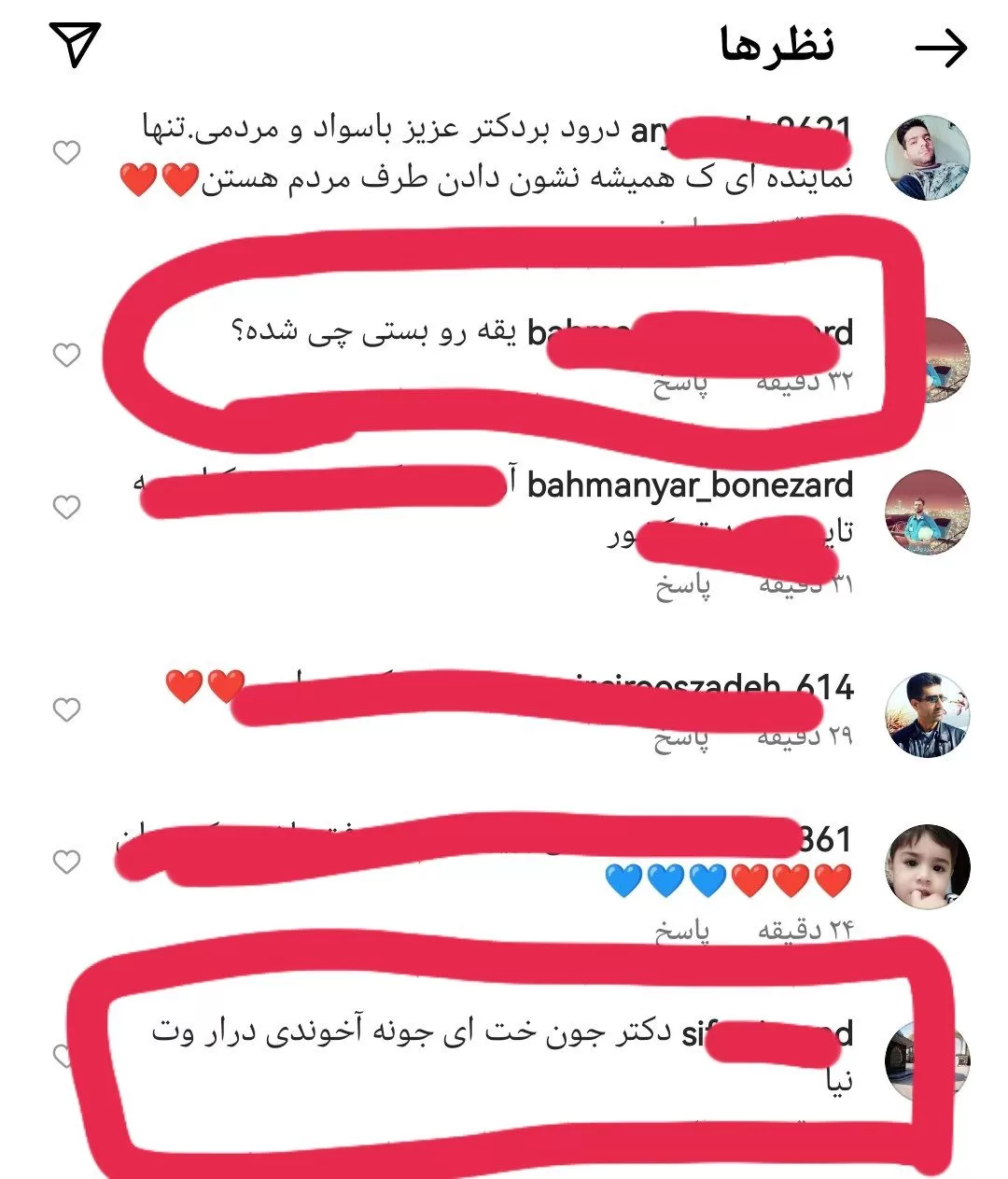
Task: Reply (پاسخ) to the 24-minute comment
Action: pyautogui.click(x=682, y=930)
